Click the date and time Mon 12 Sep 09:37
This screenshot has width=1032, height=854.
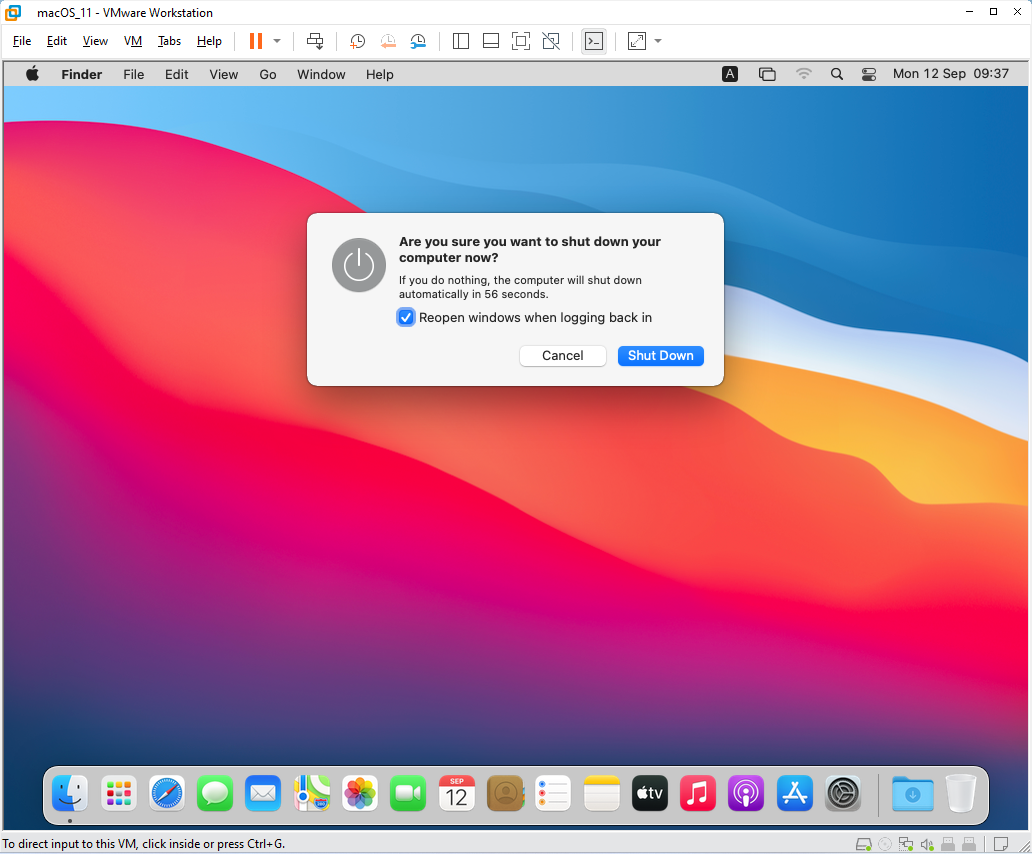[x=950, y=74]
